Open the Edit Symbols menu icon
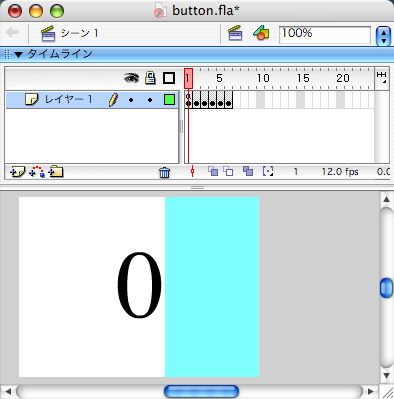This screenshot has height=399, width=394. (x=261, y=33)
